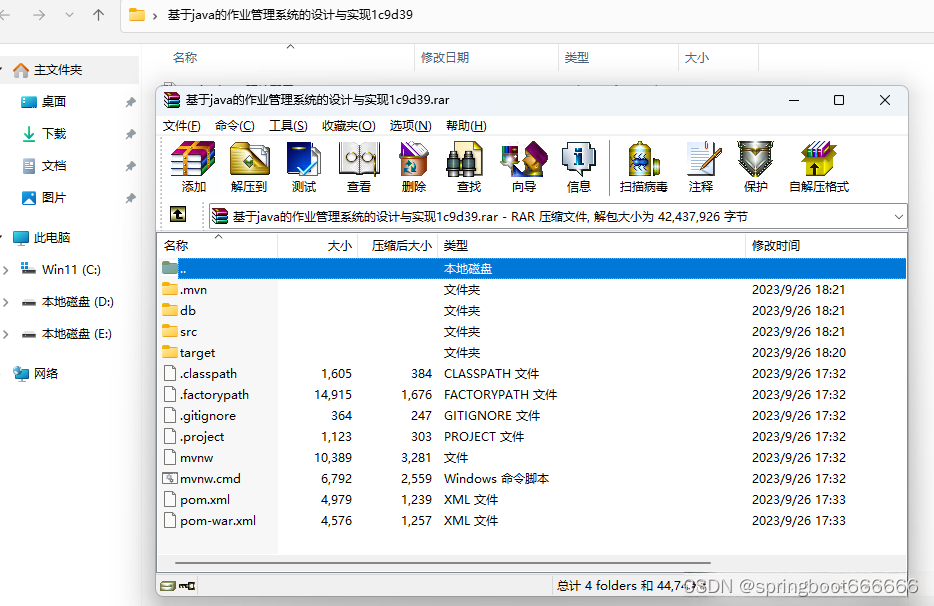
Task: Open Downloads (下载) in sidebar
Action: pyautogui.click(x=54, y=133)
